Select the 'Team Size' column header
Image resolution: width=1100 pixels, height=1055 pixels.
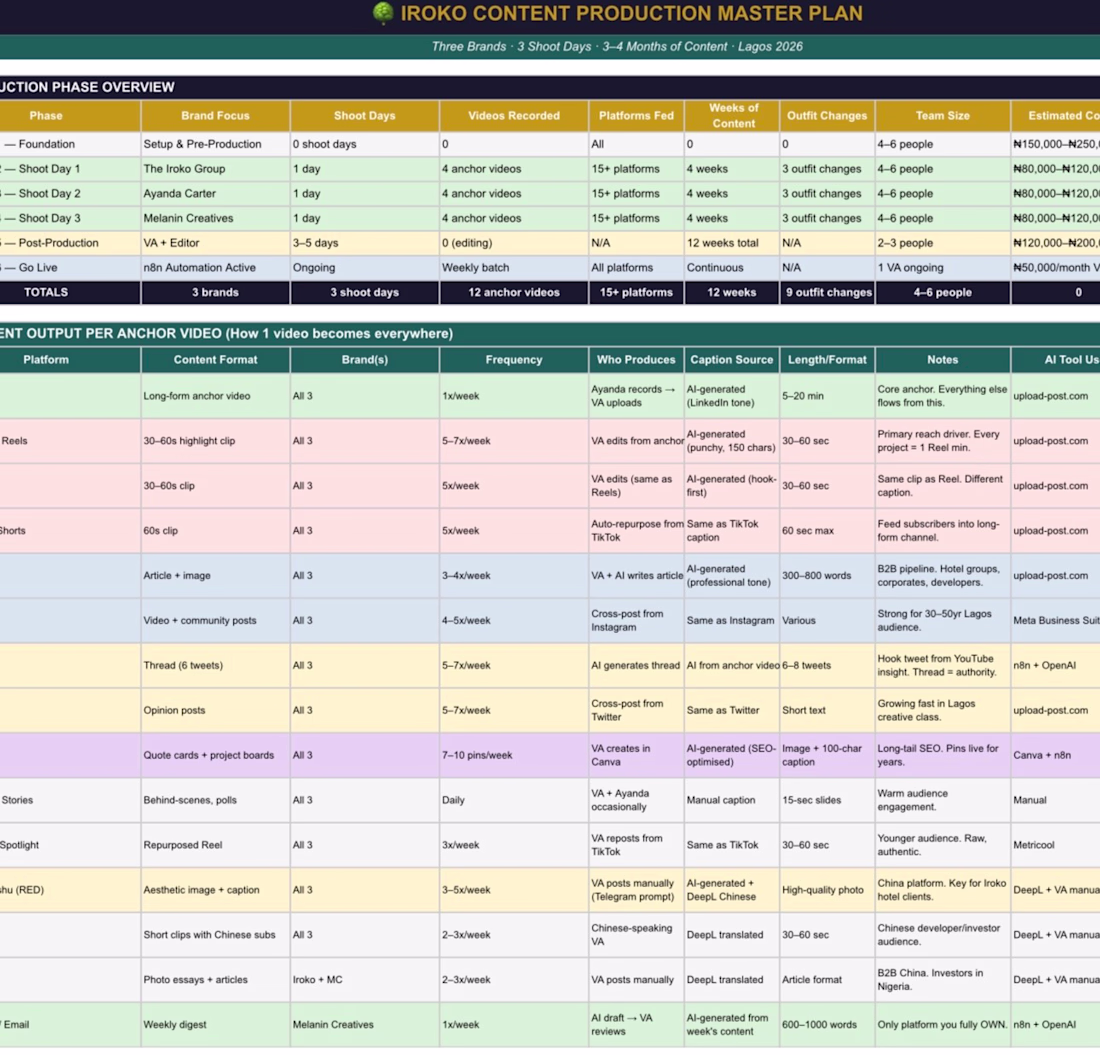pyautogui.click(x=943, y=116)
